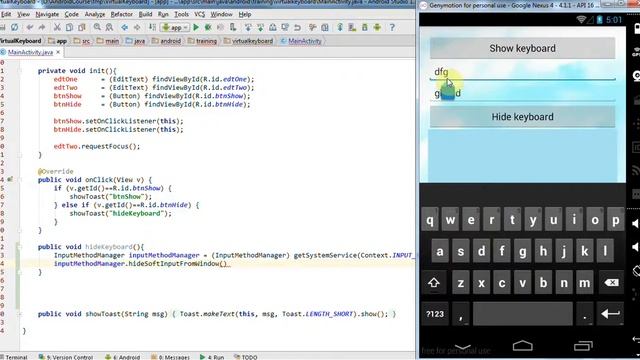Tap the Show keyboard button in emulator
The width and height of the screenshot is (640, 360).
pos(522,48)
